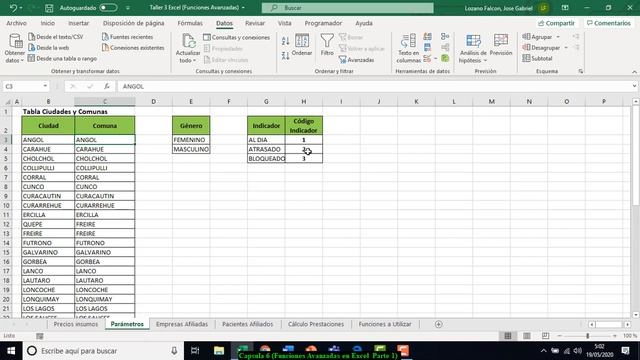Select cell containing FEMENINO
640x360 pixels.
tap(191, 140)
